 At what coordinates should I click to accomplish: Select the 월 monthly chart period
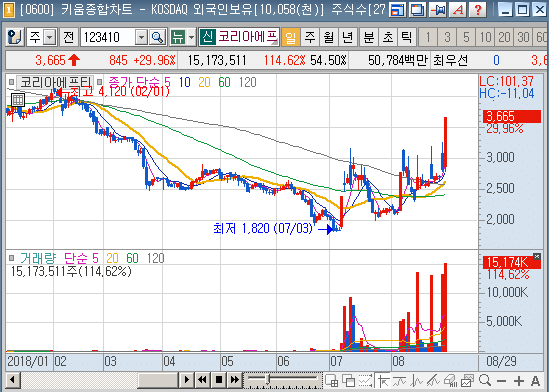tap(328, 37)
